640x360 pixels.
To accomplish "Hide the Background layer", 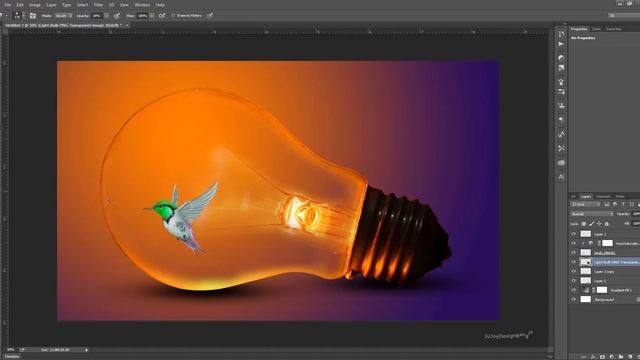I will (x=573, y=300).
